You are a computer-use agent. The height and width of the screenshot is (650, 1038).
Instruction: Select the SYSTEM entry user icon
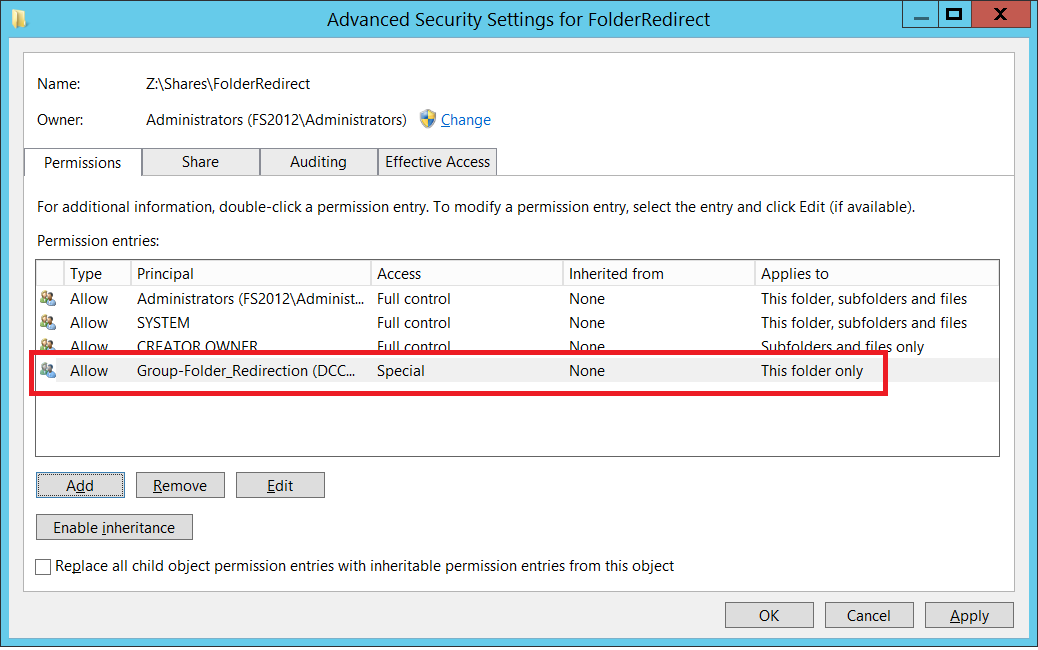pyautogui.click(x=48, y=322)
